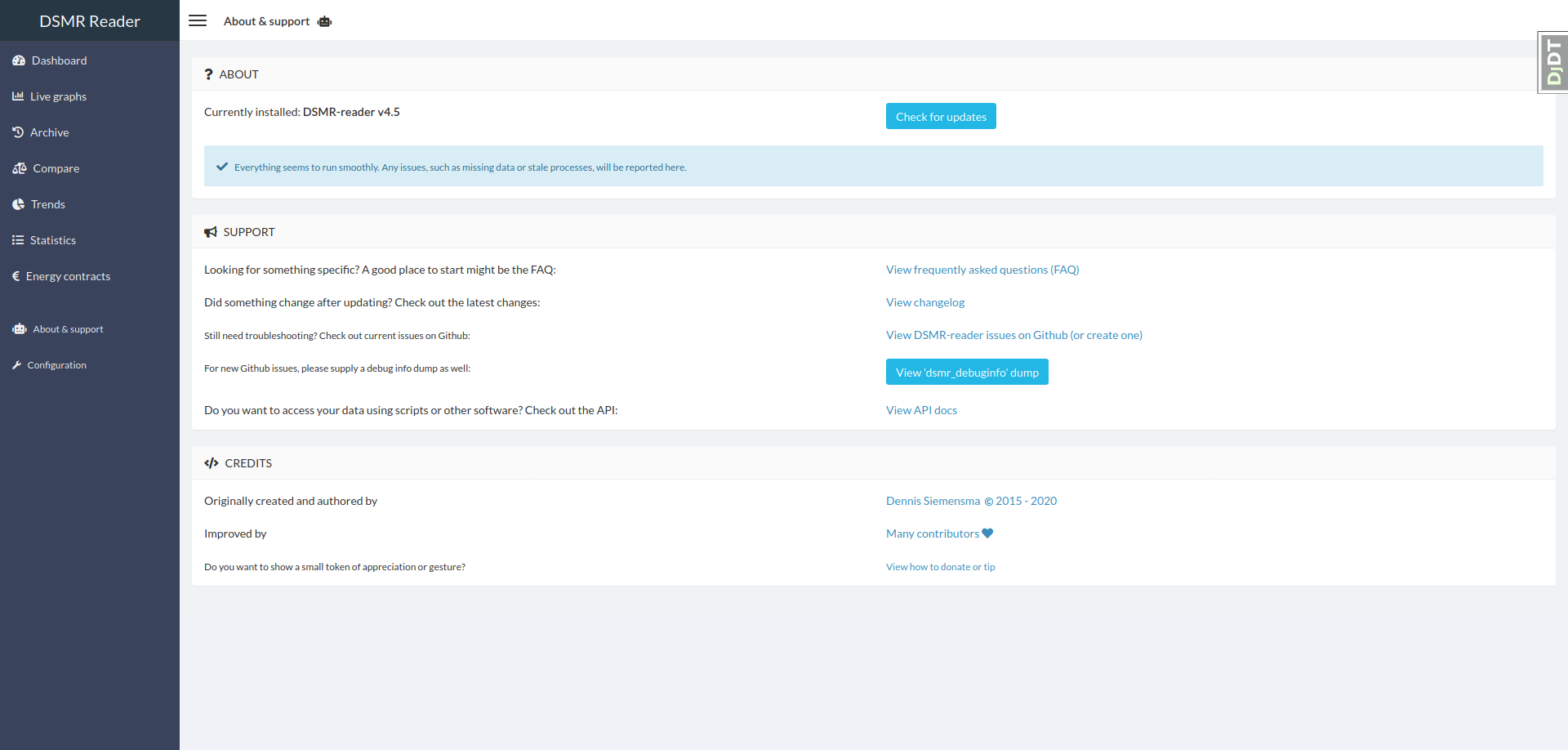Image resolution: width=1568 pixels, height=750 pixels.
Task: Click 'small token of appreciation' question text
Action: point(335,567)
